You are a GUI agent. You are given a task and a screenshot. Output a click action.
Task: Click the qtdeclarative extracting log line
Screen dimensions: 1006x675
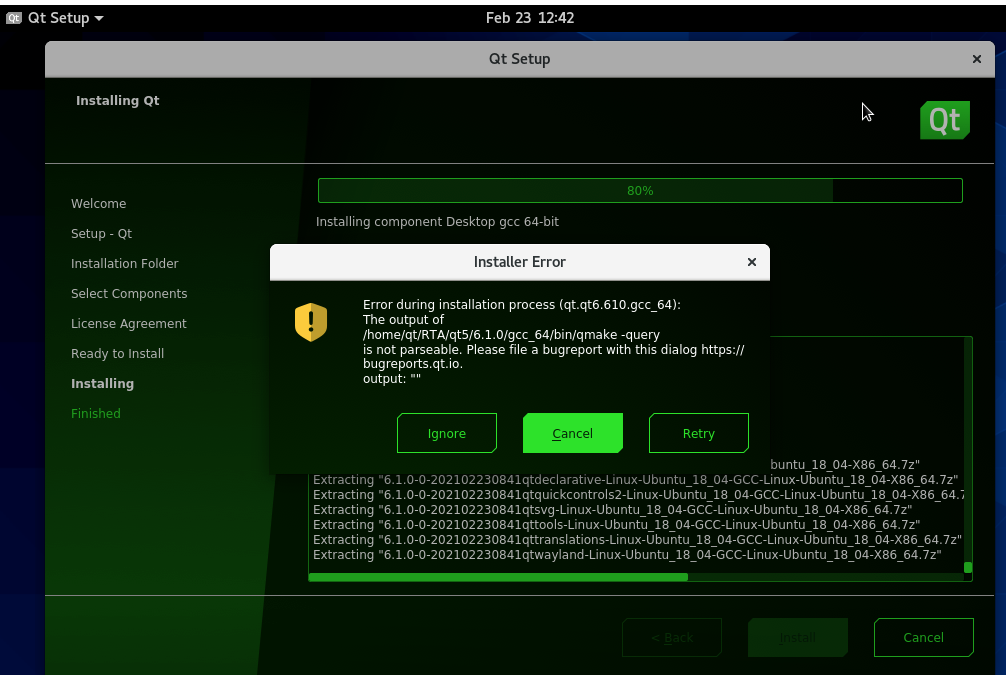[x=635, y=479]
